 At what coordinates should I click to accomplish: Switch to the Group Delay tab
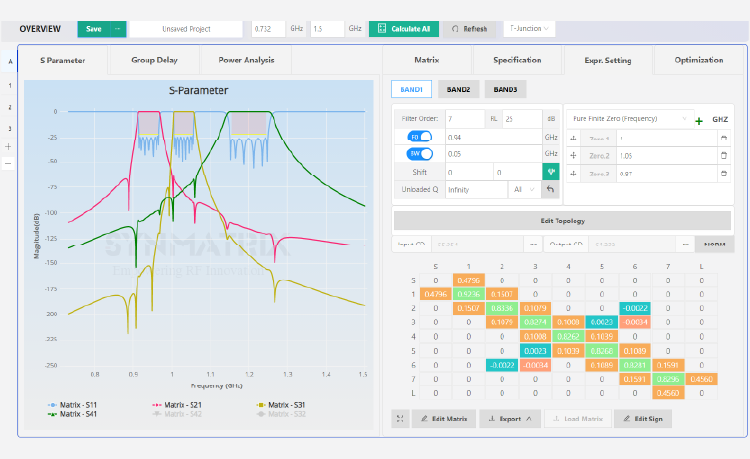[154, 60]
